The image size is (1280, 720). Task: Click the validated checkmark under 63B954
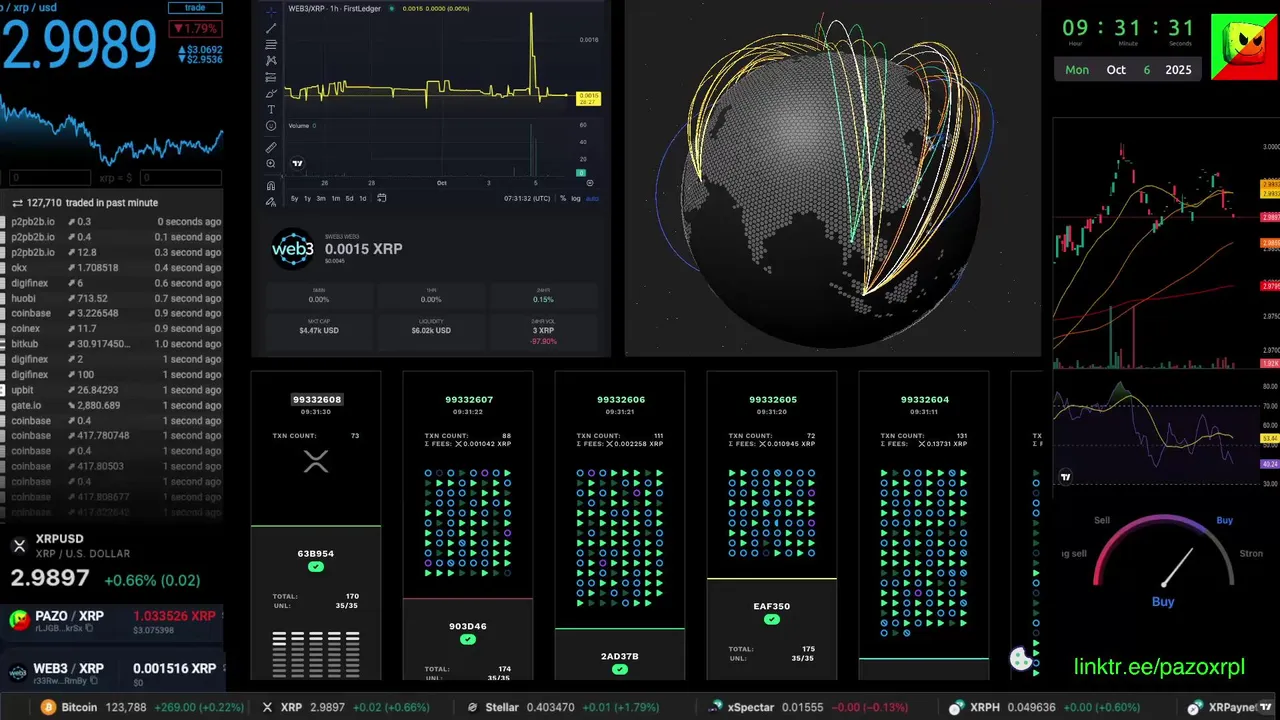tap(316, 567)
